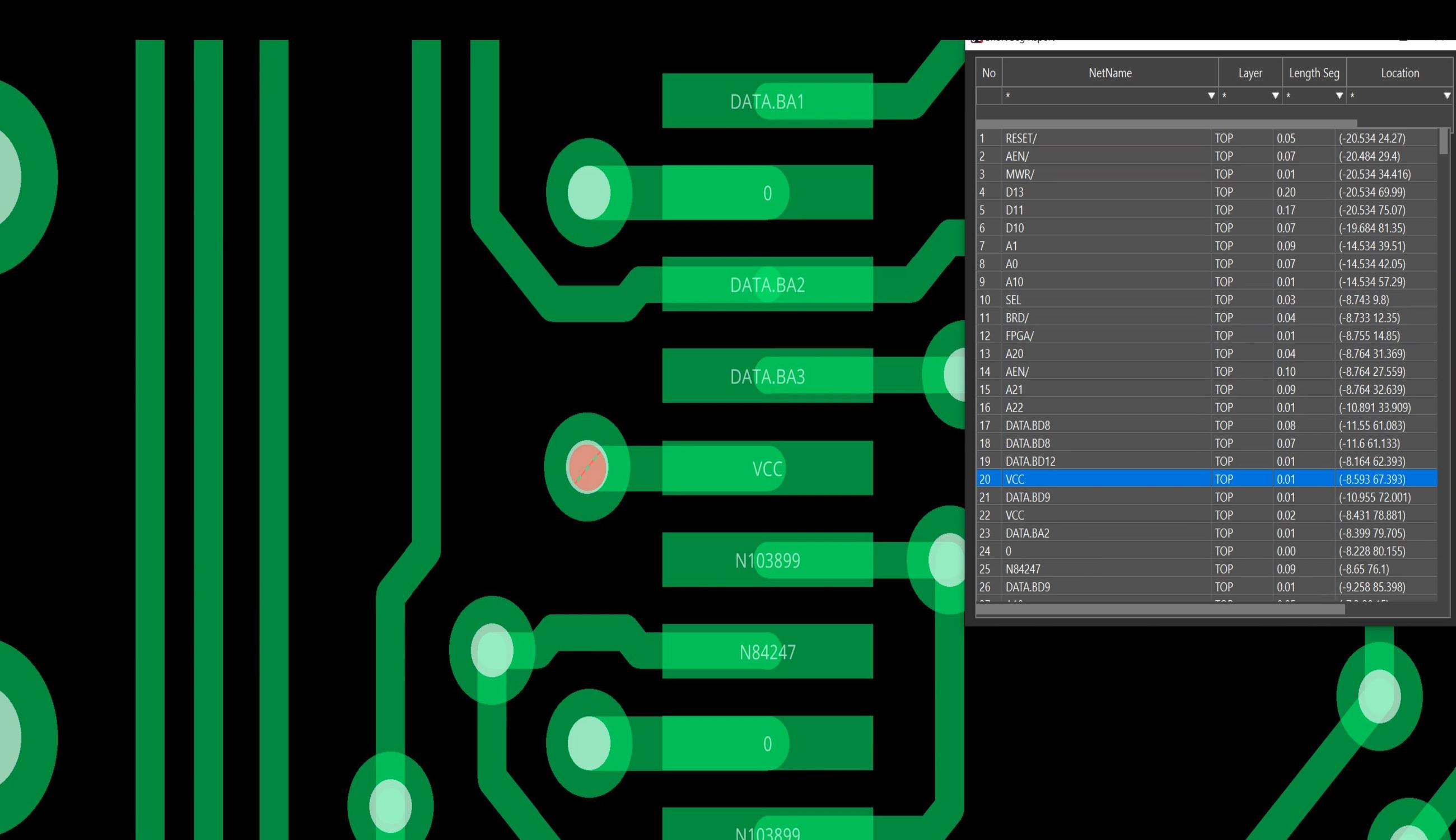Sort by the Length Seg column header
1456x840 pixels.
tap(1314, 73)
